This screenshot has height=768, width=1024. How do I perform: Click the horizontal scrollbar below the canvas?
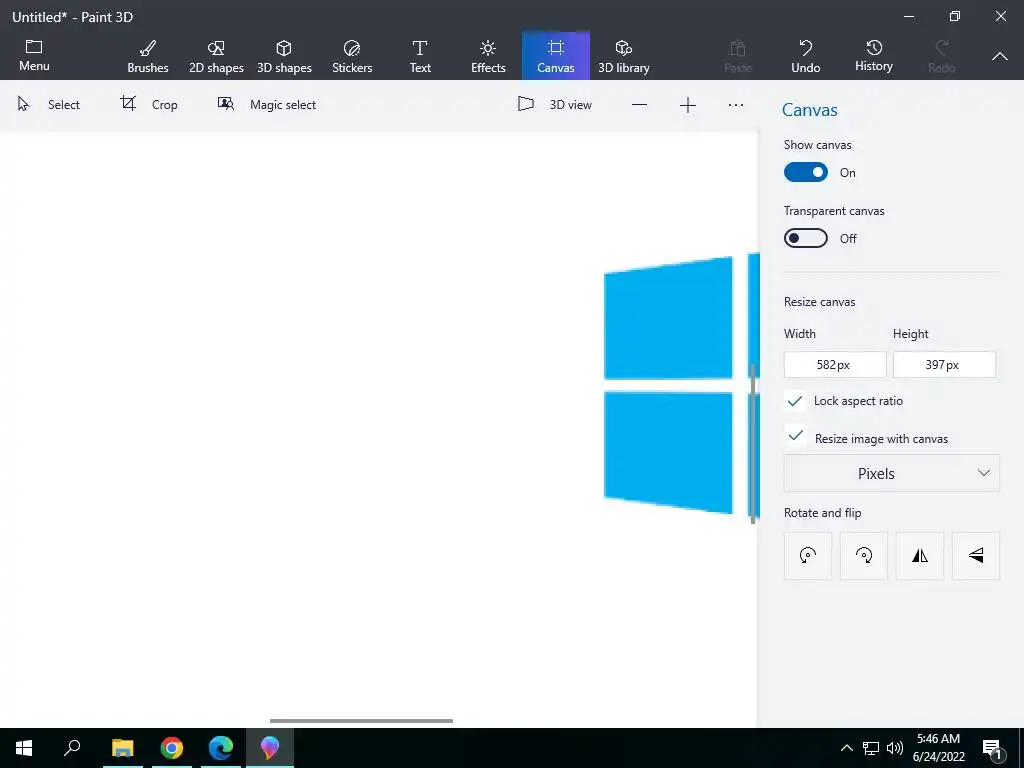[x=361, y=721]
